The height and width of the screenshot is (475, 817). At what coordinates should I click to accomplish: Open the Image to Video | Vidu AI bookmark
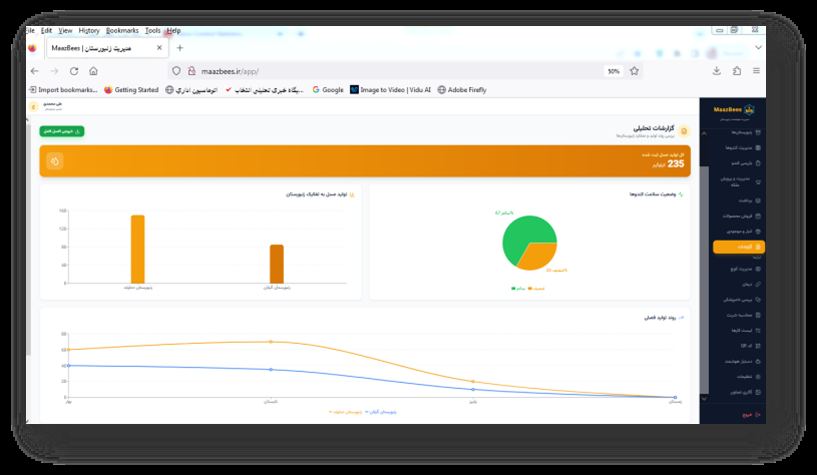tap(391, 90)
